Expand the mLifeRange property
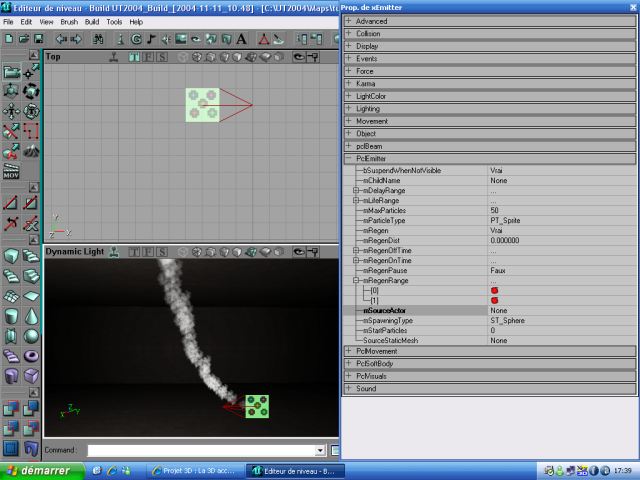 pyautogui.click(x=355, y=200)
